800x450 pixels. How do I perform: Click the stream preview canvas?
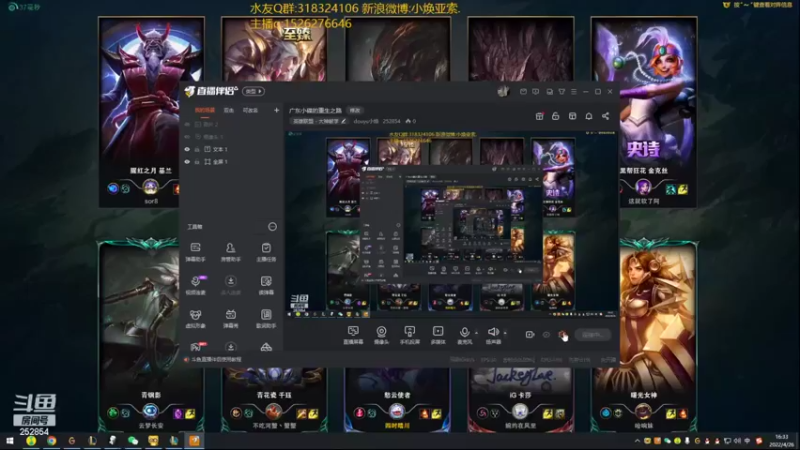451,224
